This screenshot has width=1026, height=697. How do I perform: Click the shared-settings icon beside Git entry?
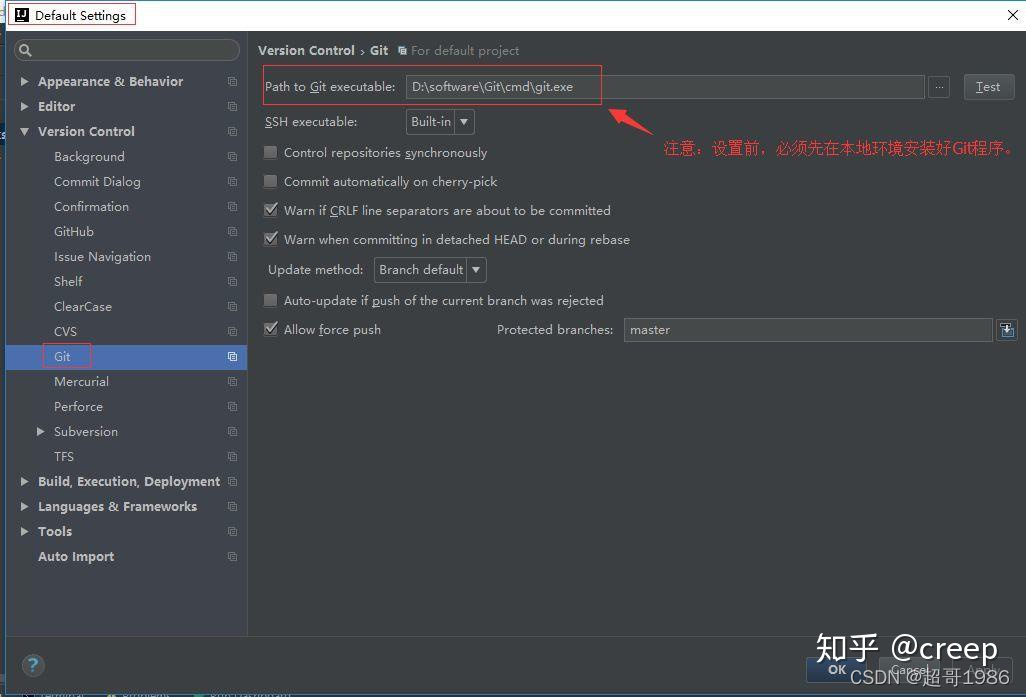click(x=231, y=356)
